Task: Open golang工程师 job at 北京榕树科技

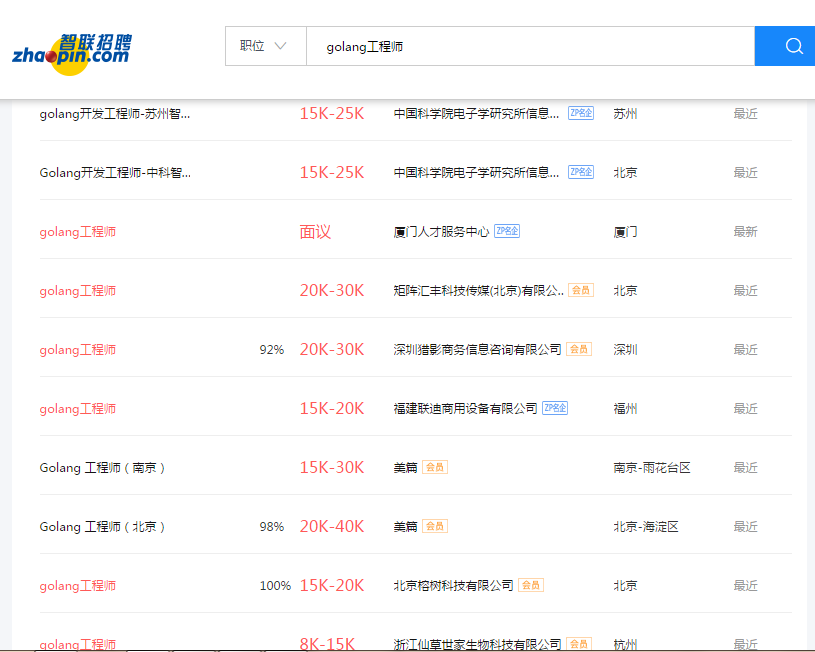Action: point(77,586)
